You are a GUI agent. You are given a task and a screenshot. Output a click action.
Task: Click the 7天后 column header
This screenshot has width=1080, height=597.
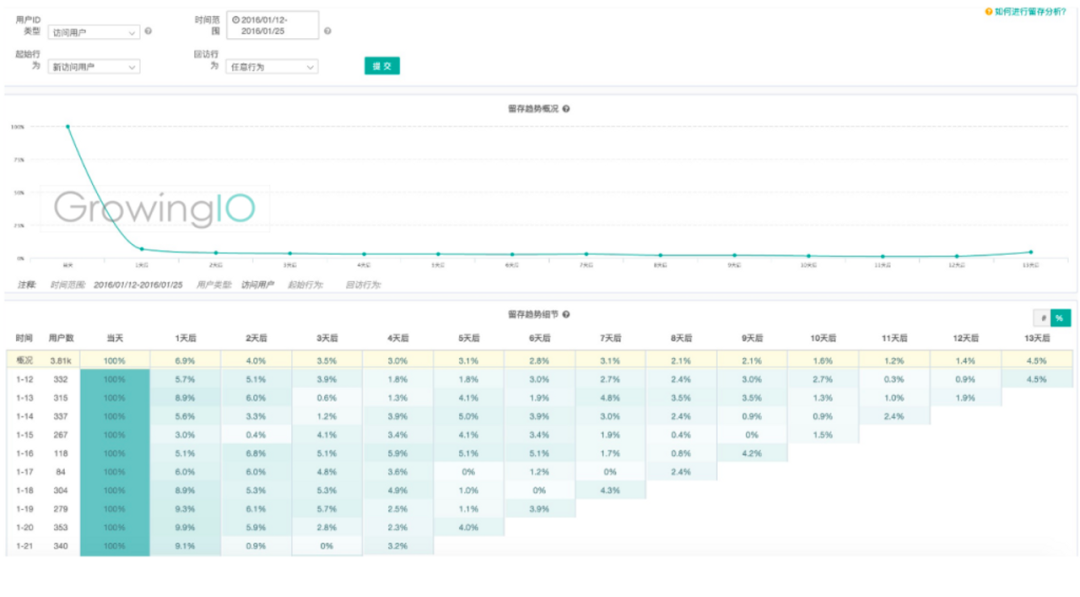click(x=610, y=338)
